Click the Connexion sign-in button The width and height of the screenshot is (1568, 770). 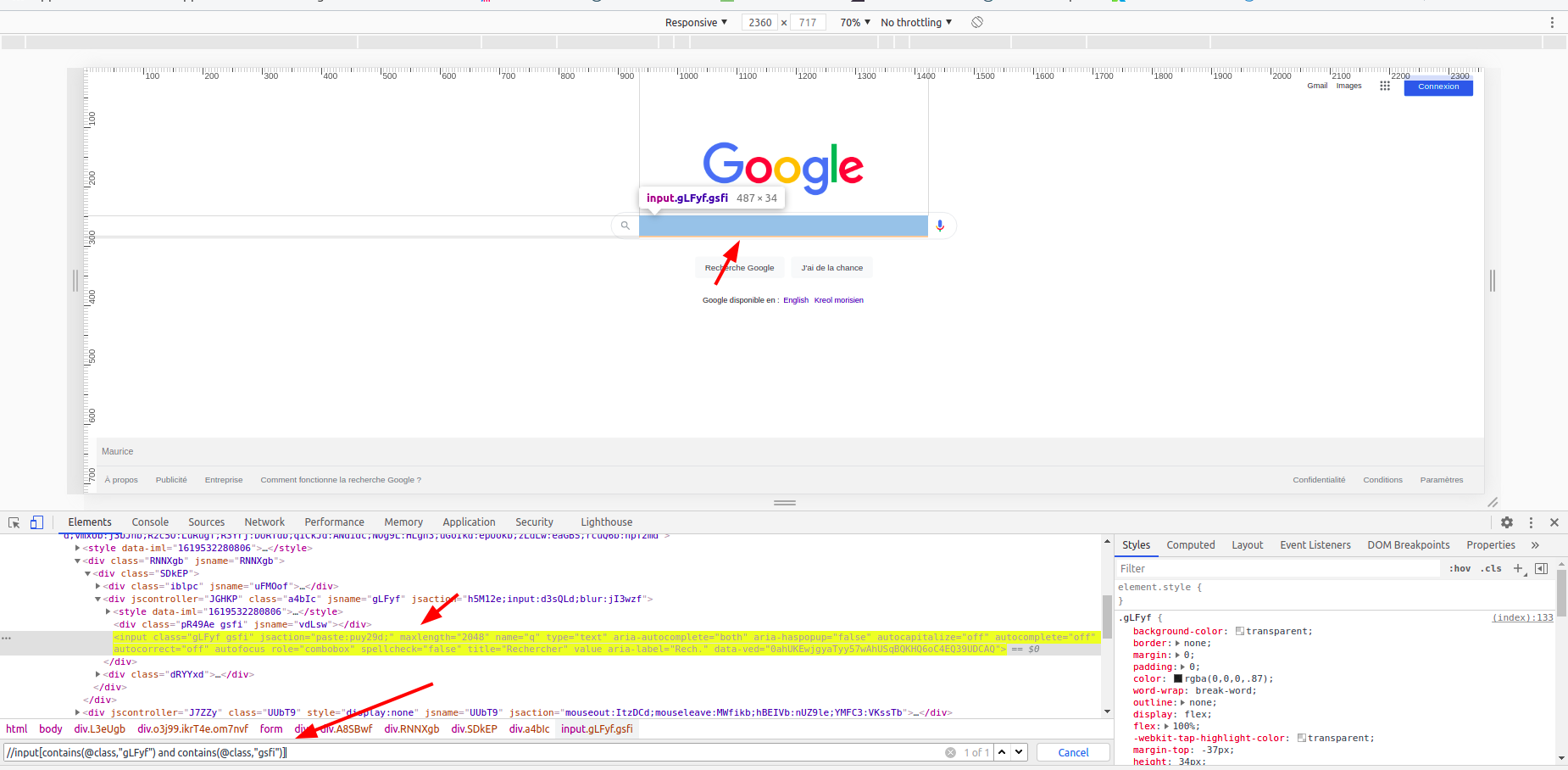pyautogui.click(x=1438, y=86)
